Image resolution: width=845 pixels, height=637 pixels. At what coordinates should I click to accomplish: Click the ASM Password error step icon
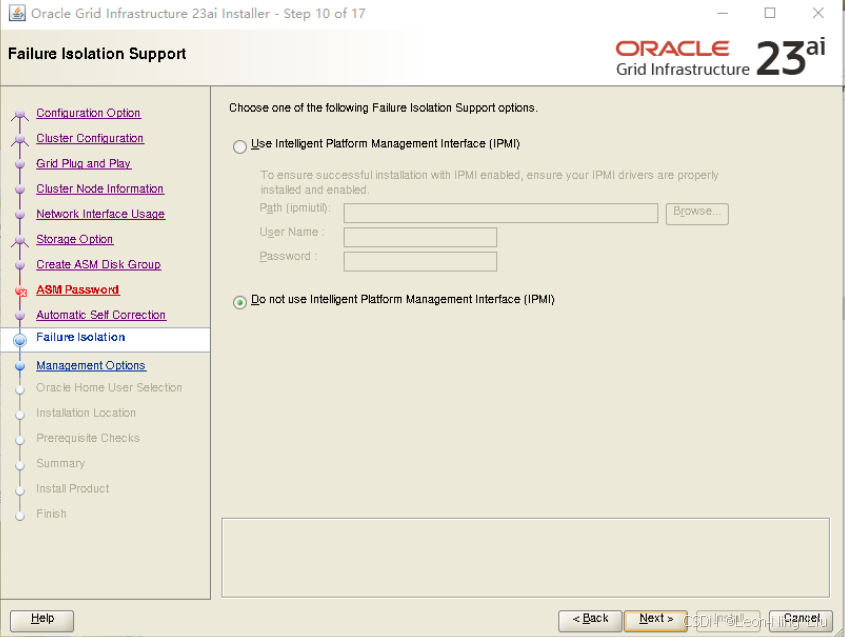tap(21, 292)
